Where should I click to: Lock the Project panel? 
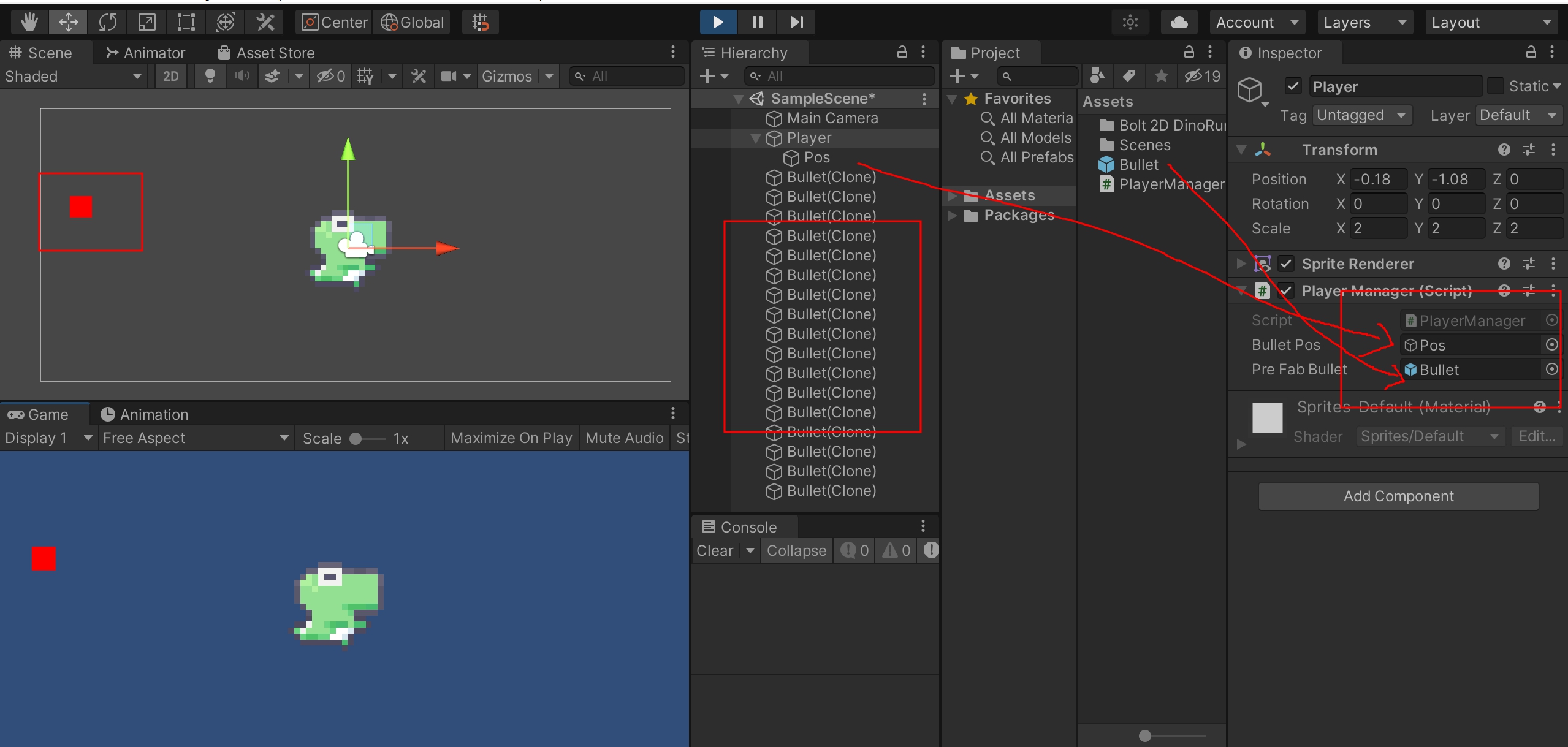click(x=1189, y=52)
